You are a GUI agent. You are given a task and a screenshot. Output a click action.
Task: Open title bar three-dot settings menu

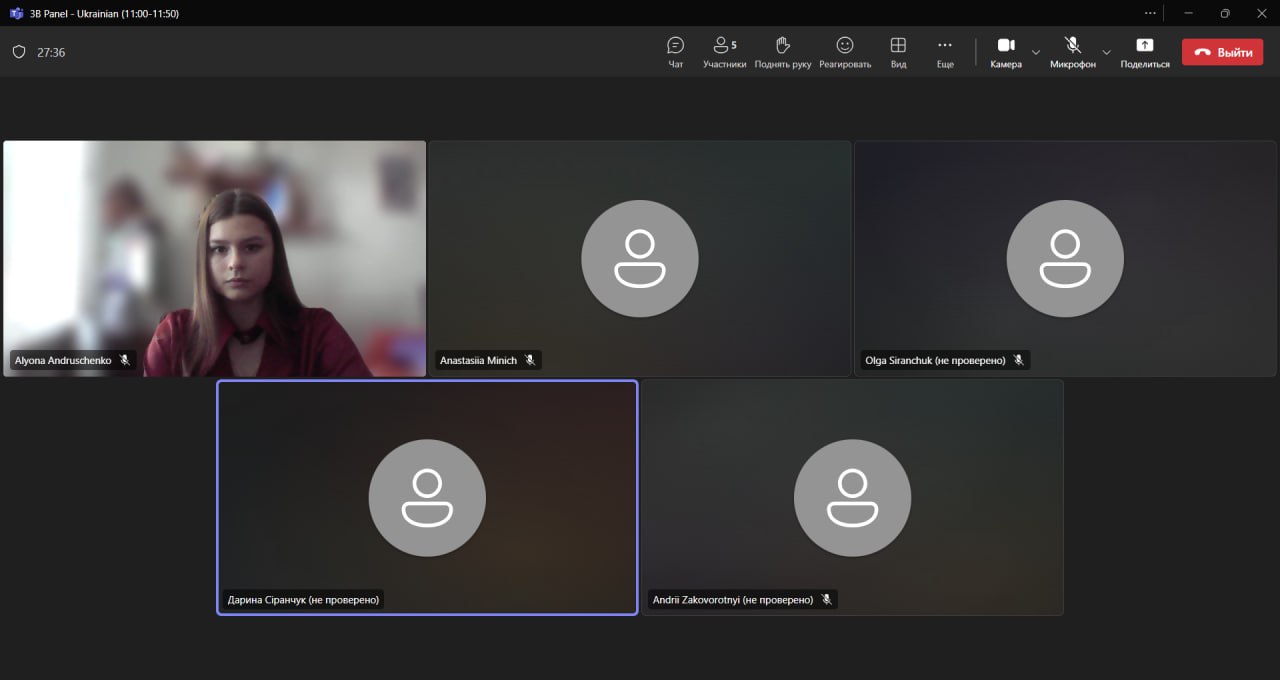(x=1150, y=13)
